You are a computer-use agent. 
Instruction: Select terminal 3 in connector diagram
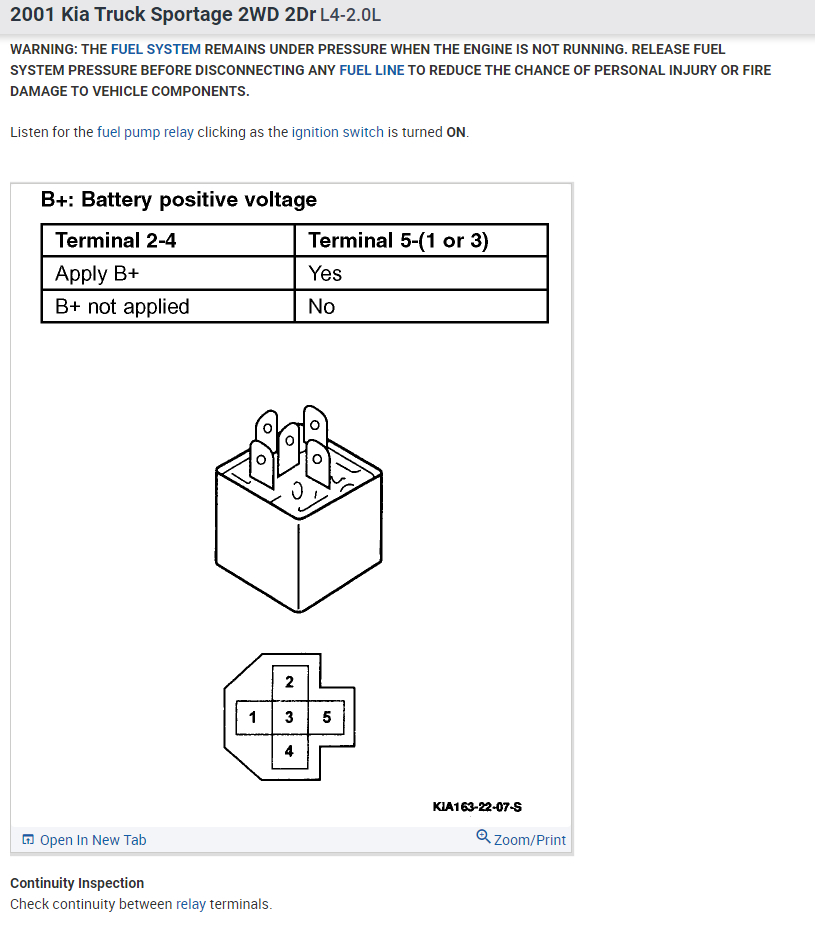pos(290,717)
